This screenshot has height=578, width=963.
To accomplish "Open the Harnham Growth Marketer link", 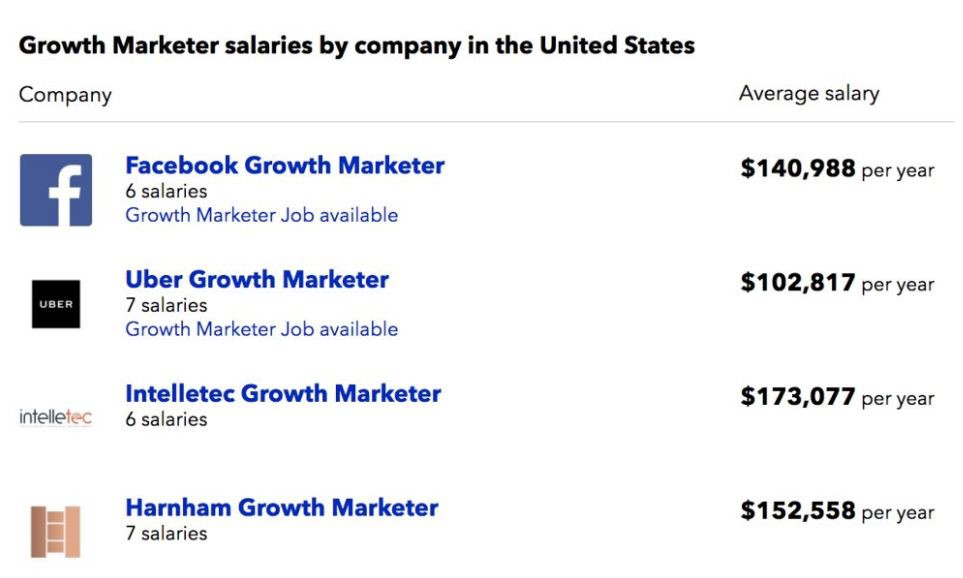I will pos(282,508).
